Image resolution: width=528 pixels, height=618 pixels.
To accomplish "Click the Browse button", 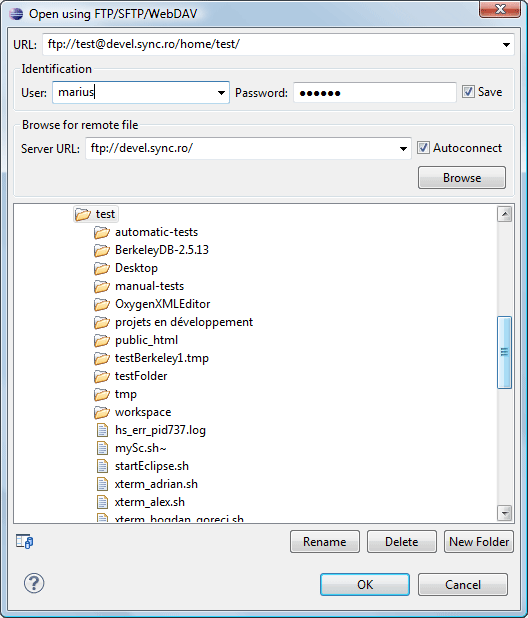I will coord(462,177).
